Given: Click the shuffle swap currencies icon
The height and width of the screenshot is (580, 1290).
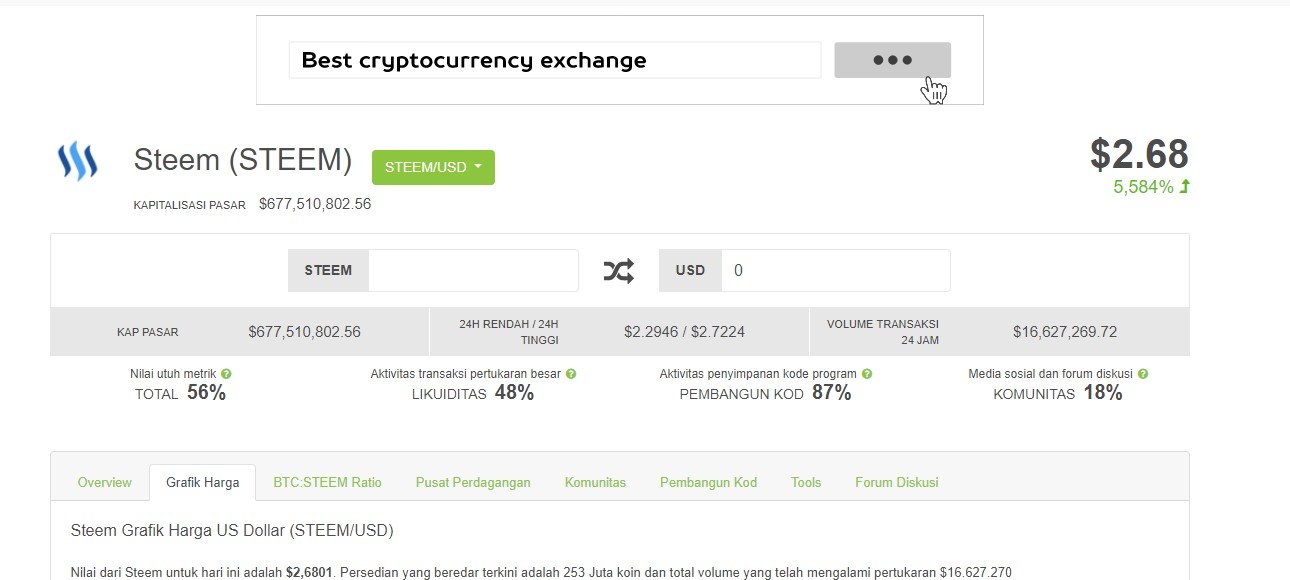Looking at the screenshot, I should click(618, 271).
